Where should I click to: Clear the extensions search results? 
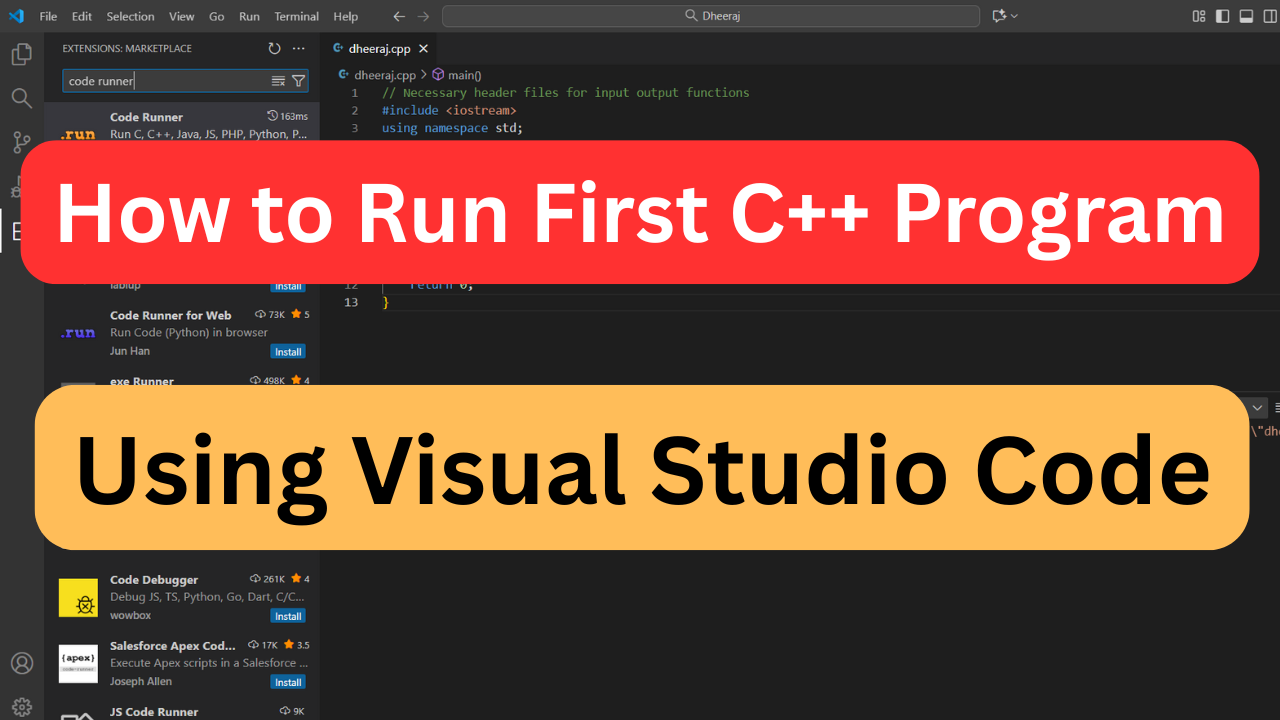[x=278, y=81]
